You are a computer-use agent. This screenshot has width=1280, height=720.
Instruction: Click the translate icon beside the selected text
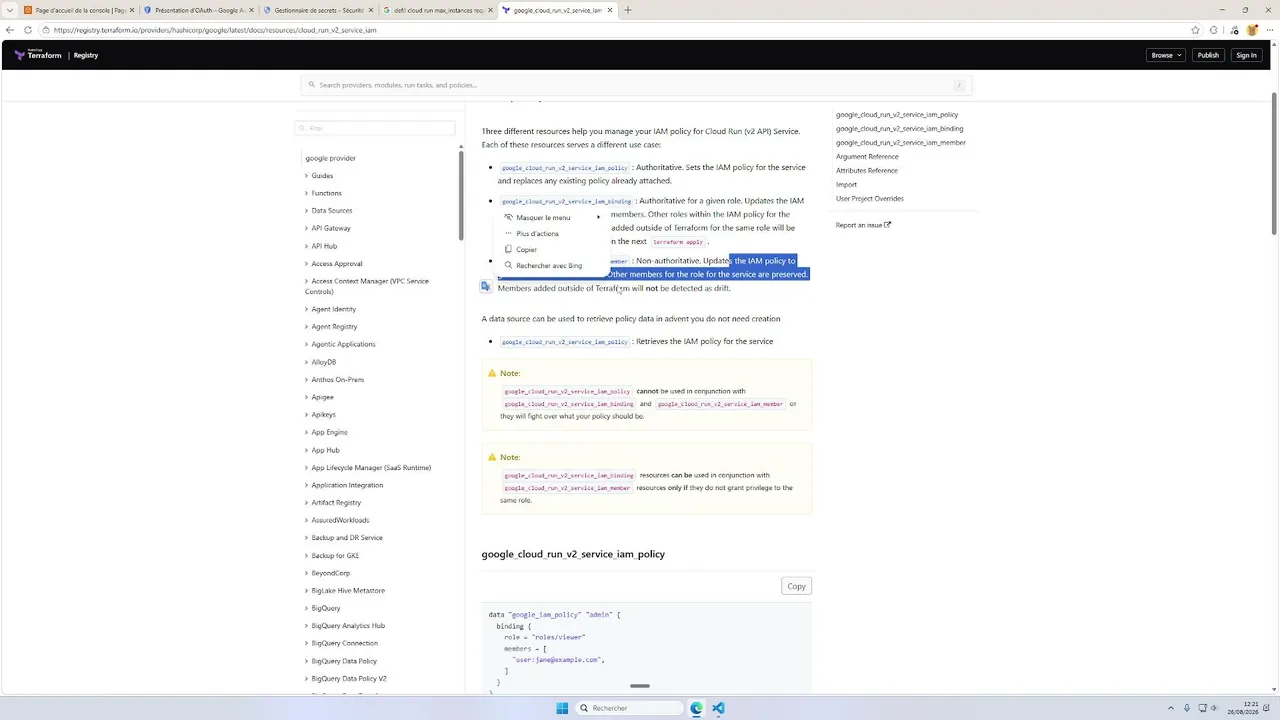tap(485, 286)
